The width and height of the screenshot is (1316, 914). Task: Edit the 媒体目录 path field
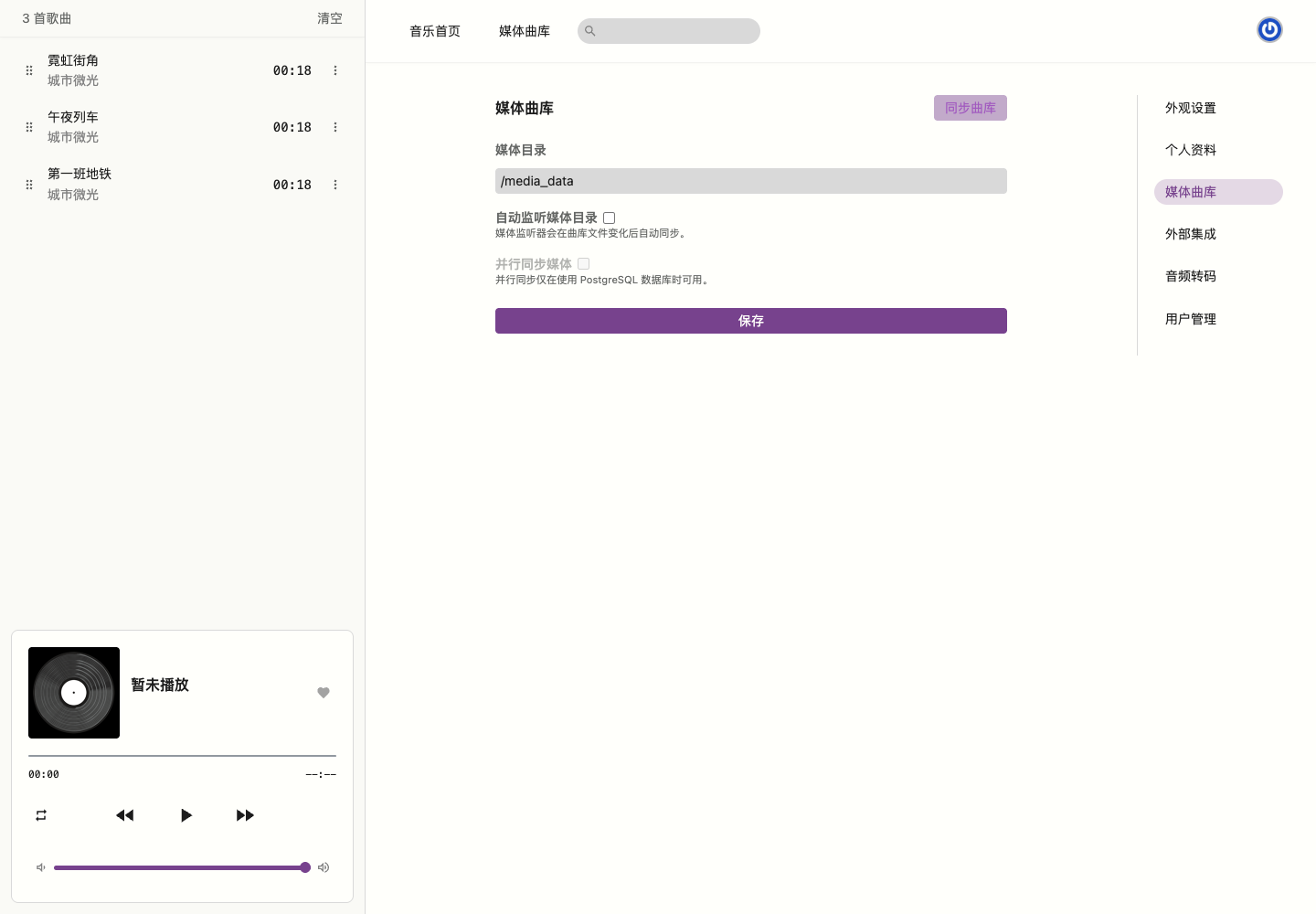click(751, 181)
